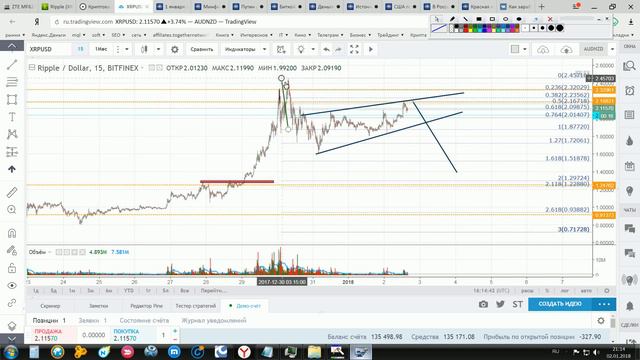Viewport: 640px width, 360px height.
Task: Open the Редактор Pine tab
Action: tap(146, 306)
